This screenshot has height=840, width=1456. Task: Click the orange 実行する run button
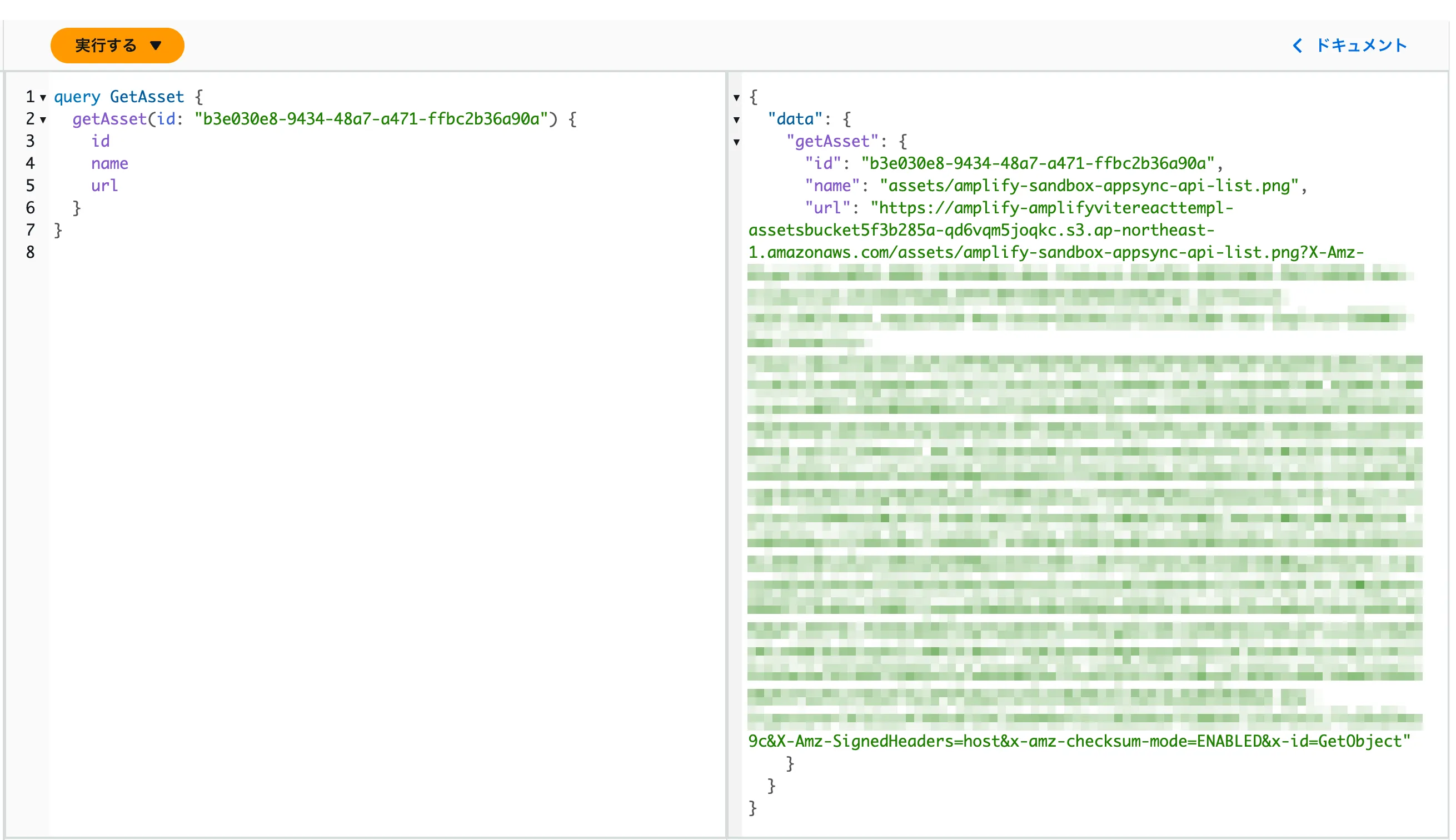[106, 46]
